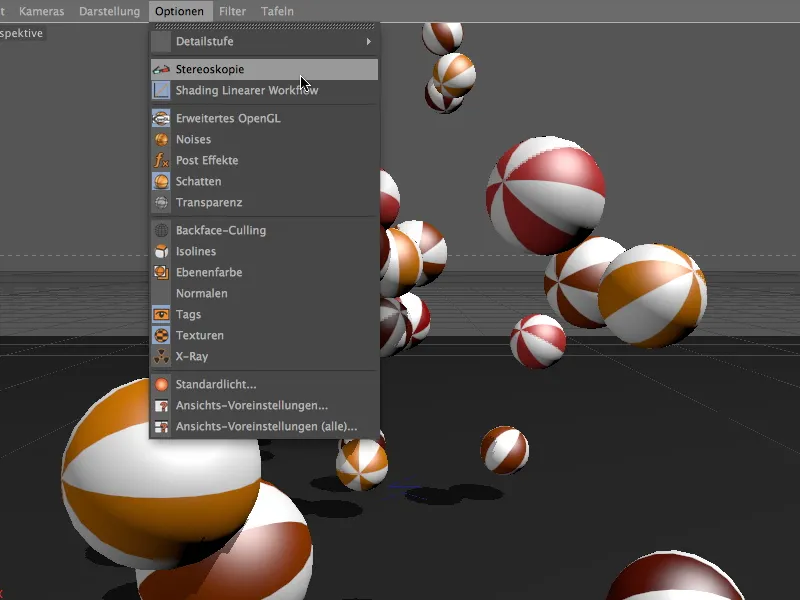Toggle Post Effekte option

point(264,160)
